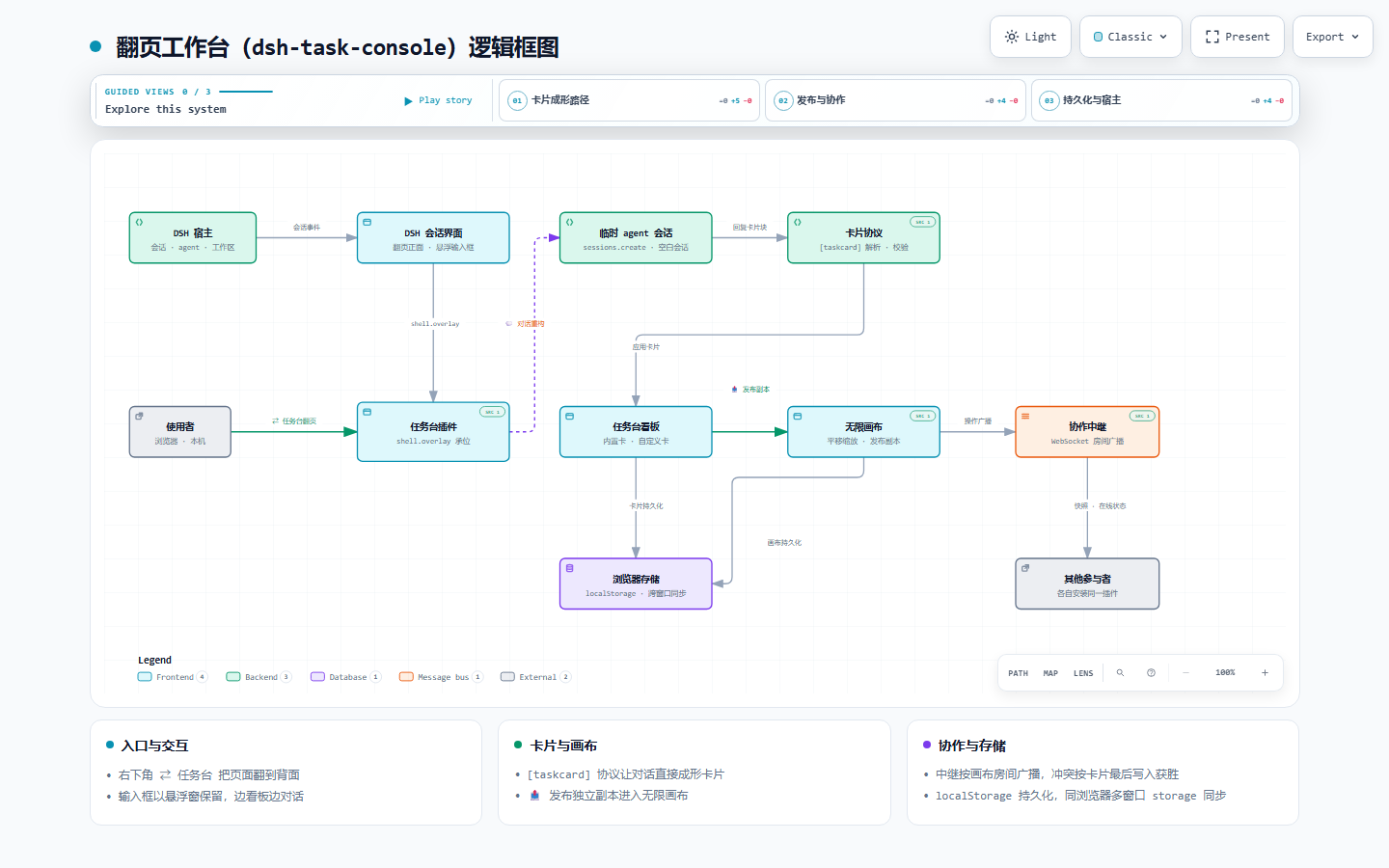Click the window icon on 任务台看板 node
This screenshot has height=868, width=1389.
pyautogui.click(x=569, y=416)
